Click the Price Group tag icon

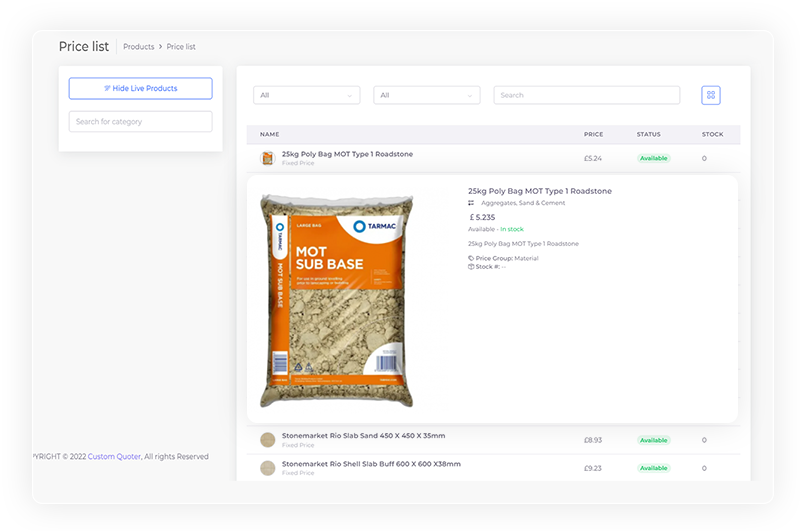pos(471,258)
